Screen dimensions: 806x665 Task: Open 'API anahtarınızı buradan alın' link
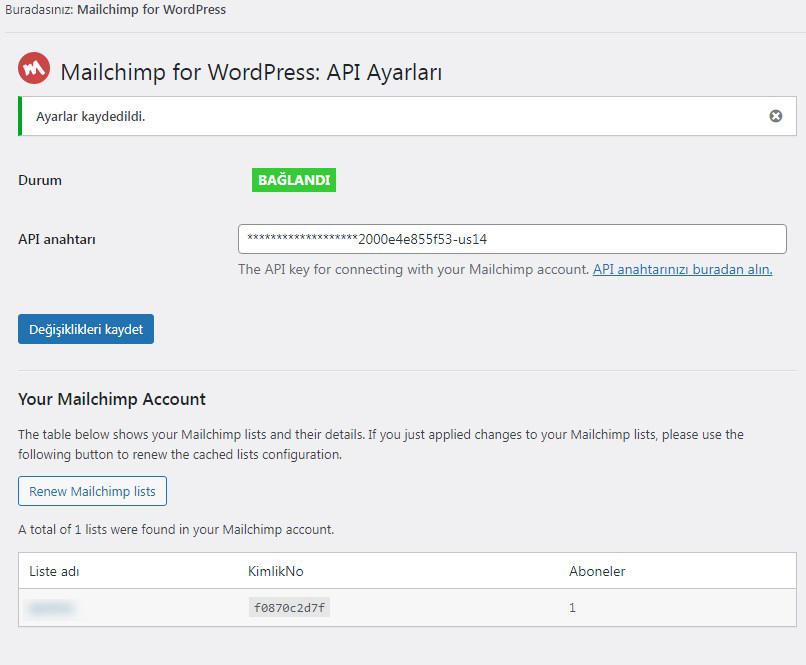[x=682, y=269]
